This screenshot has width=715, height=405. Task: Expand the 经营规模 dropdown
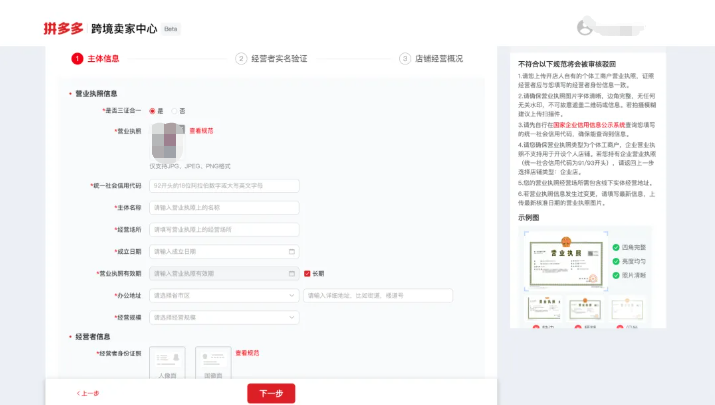tap(224, 317)
